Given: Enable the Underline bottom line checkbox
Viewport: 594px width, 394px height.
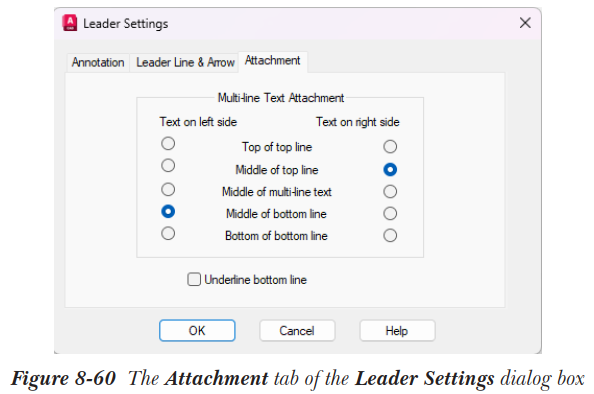Looking at the screenshot, I should (194, 280).
